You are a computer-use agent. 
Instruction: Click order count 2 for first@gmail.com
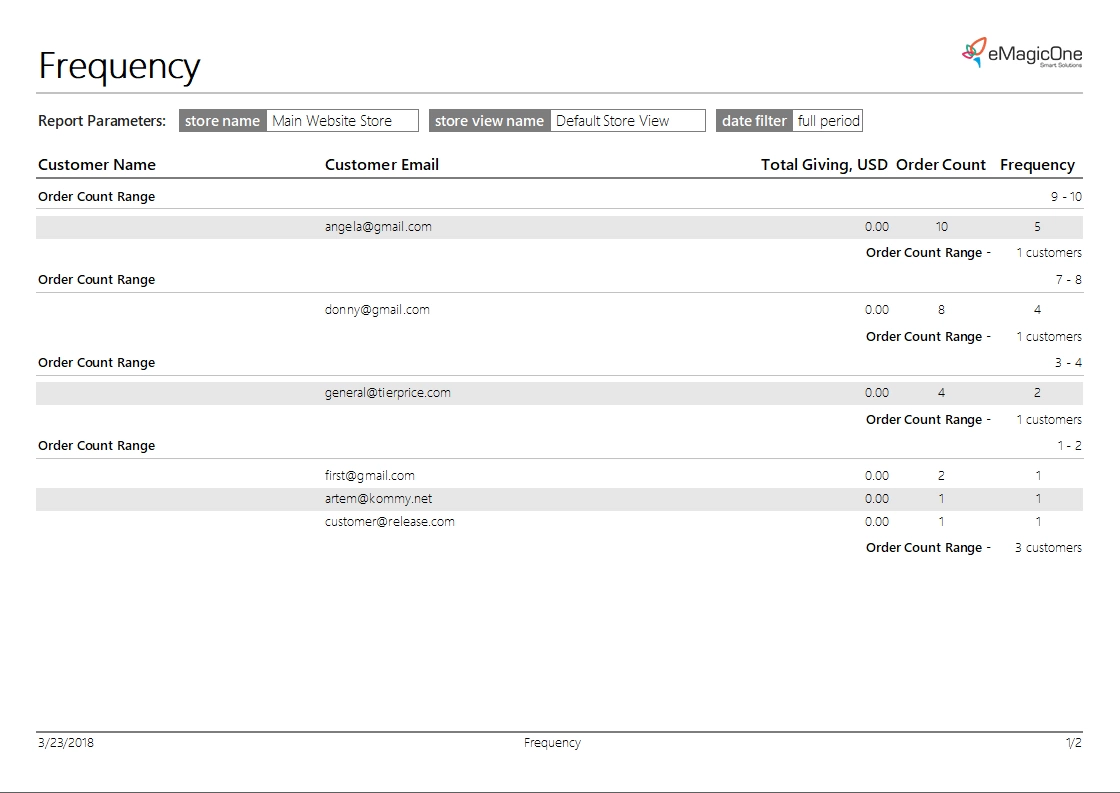coord(941,475)
